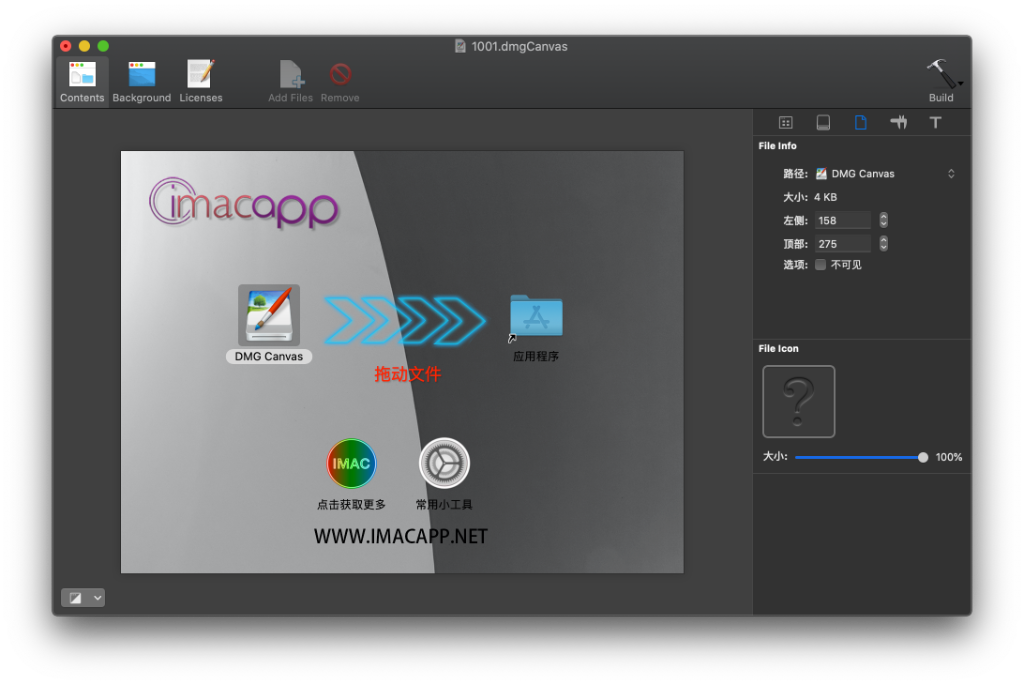Adjust the File Icon 大小 slider
This screenshot has height=685, width=1024.
(x=859, y=457)
